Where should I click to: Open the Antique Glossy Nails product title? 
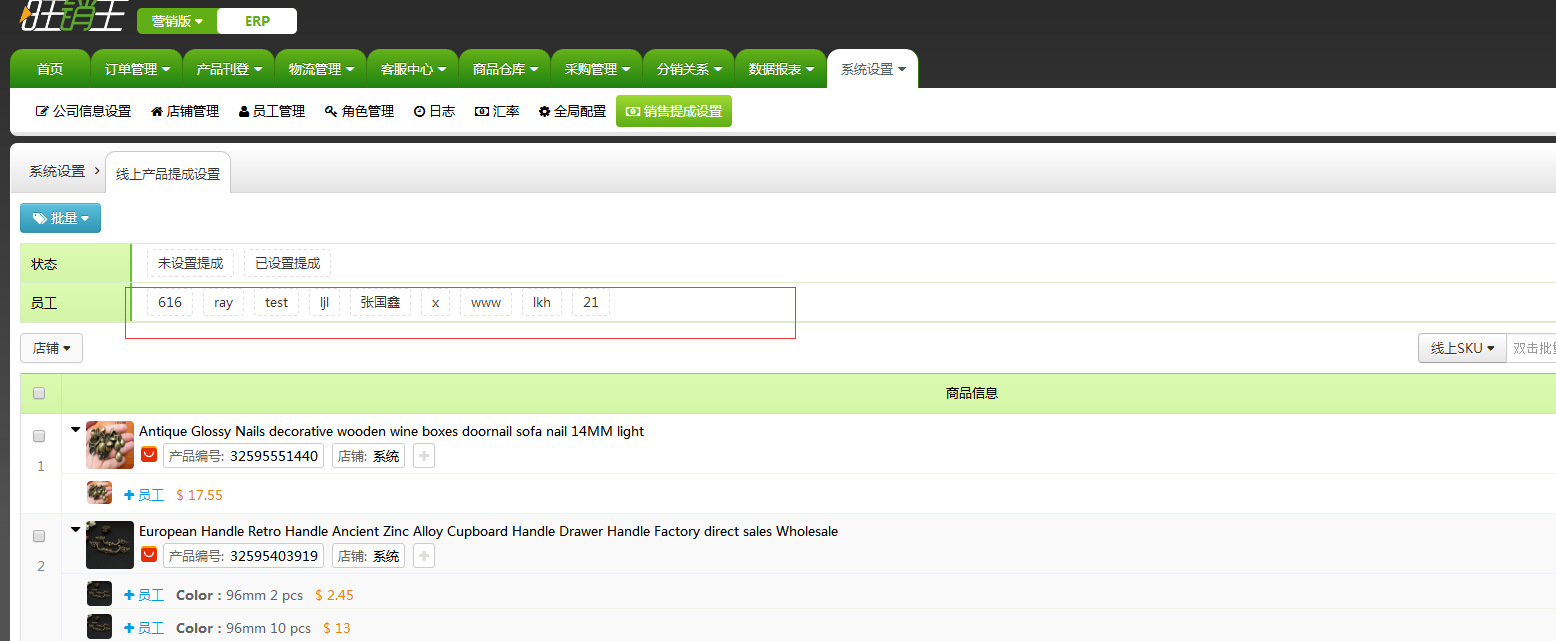(391, 431)
